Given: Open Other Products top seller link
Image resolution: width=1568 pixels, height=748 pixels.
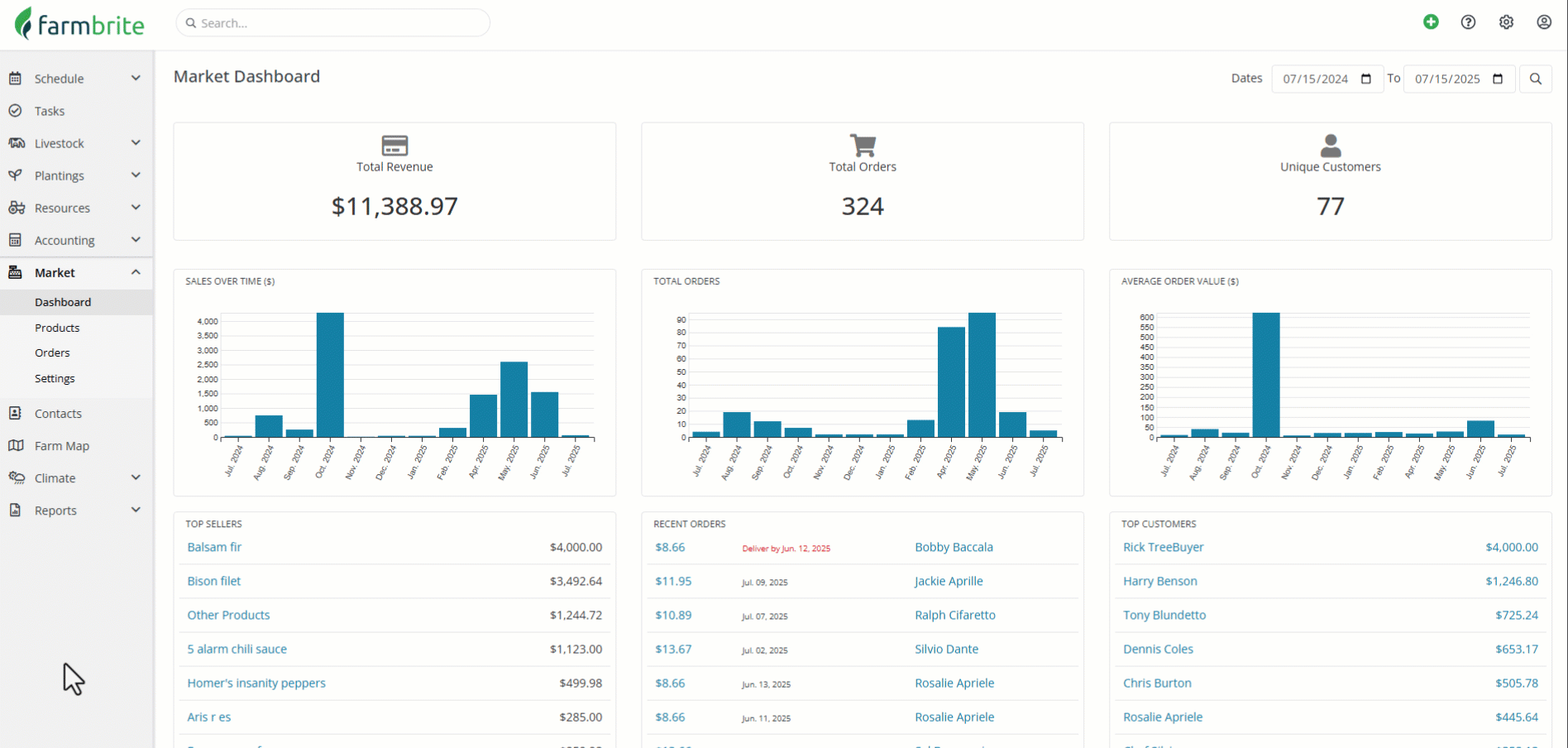Looking at the screenshot, I should pyautogui.click(x=228, y=615).
